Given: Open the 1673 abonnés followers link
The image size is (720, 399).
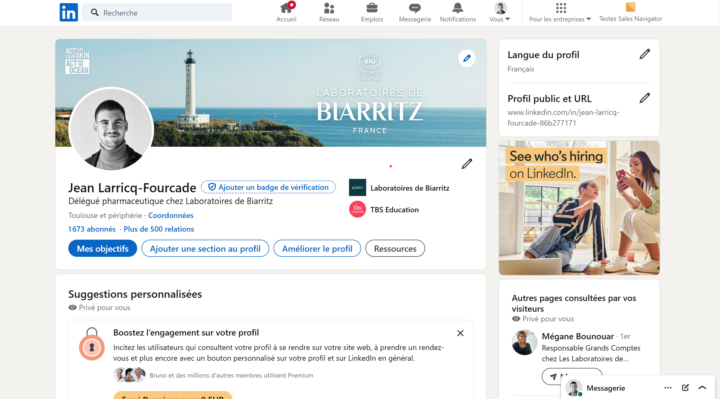Looking at the screenshot, I should tap(92, 229).
